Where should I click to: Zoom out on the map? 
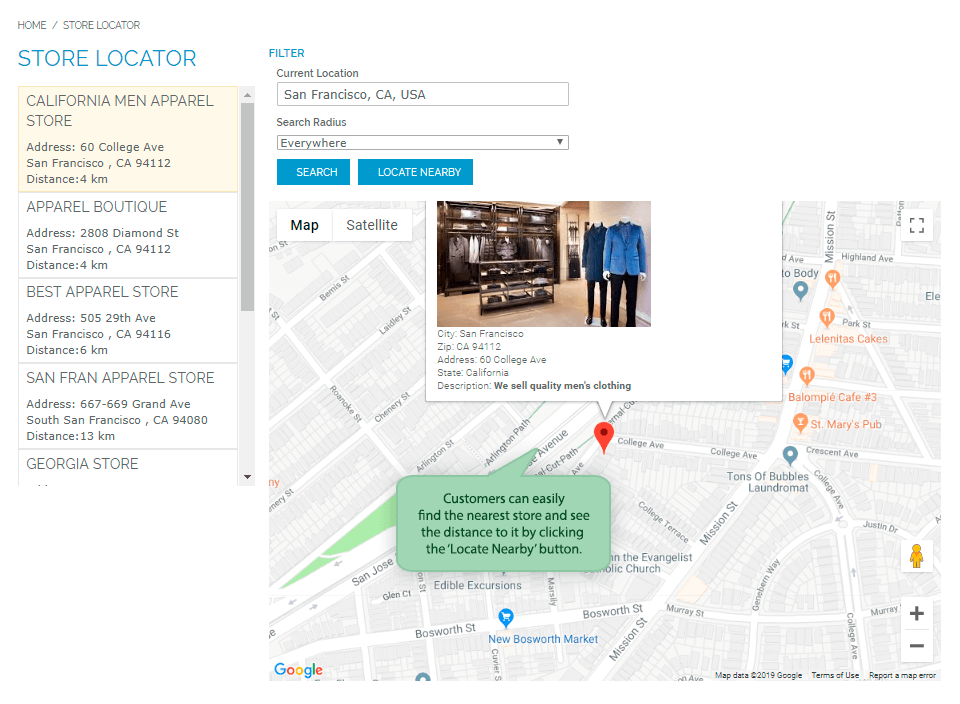point(916,646)
